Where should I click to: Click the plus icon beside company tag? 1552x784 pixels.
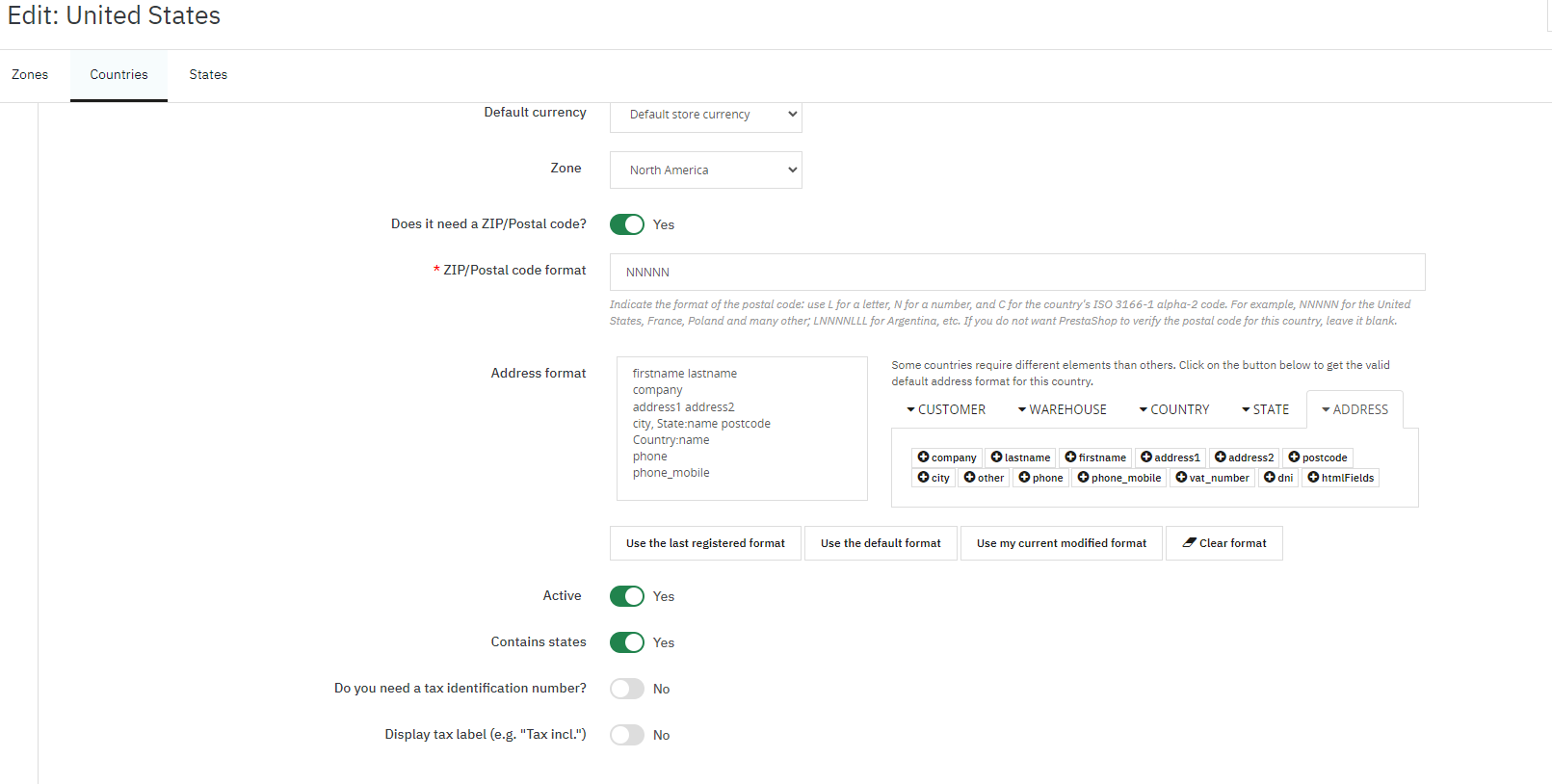(923, 457)
